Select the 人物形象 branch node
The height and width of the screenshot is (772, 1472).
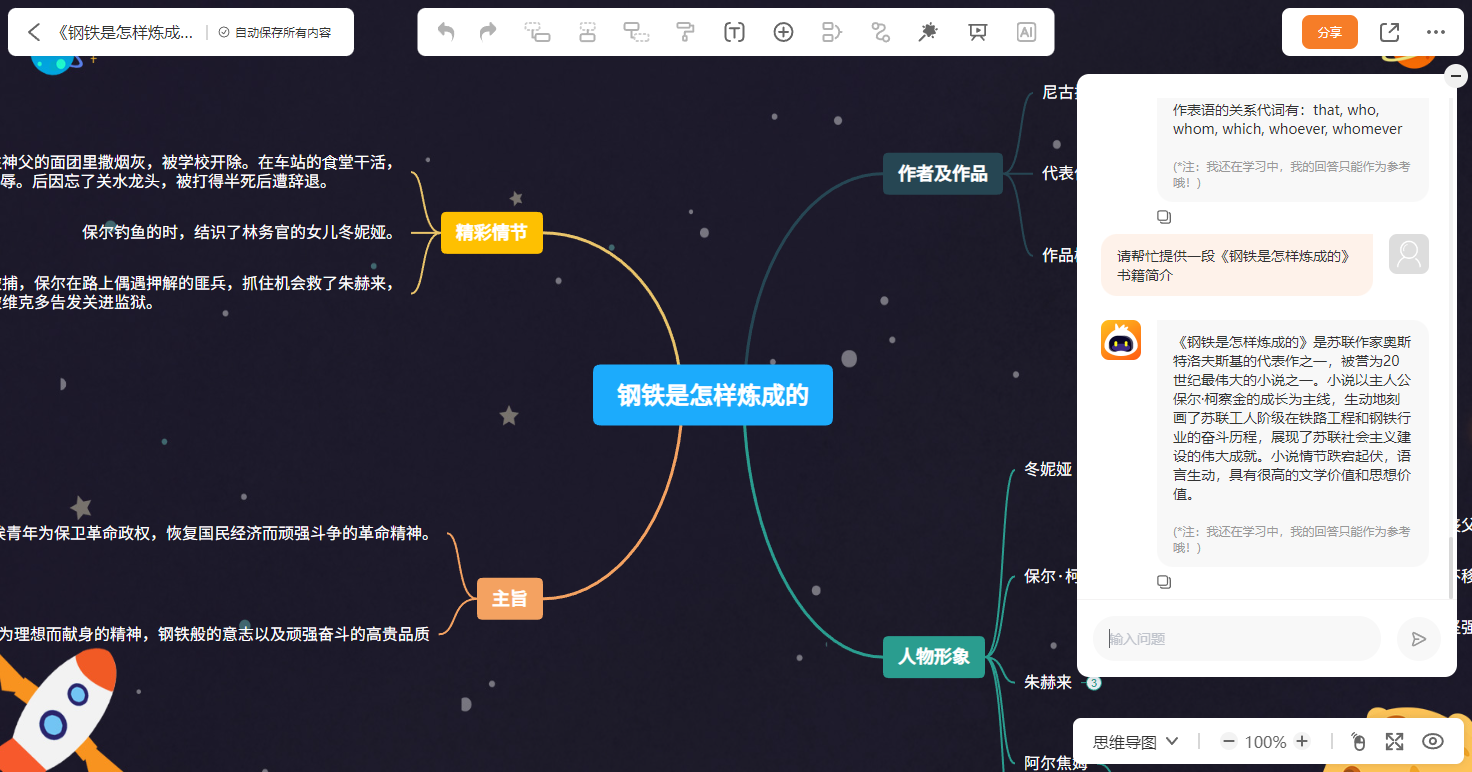point(934,657)
